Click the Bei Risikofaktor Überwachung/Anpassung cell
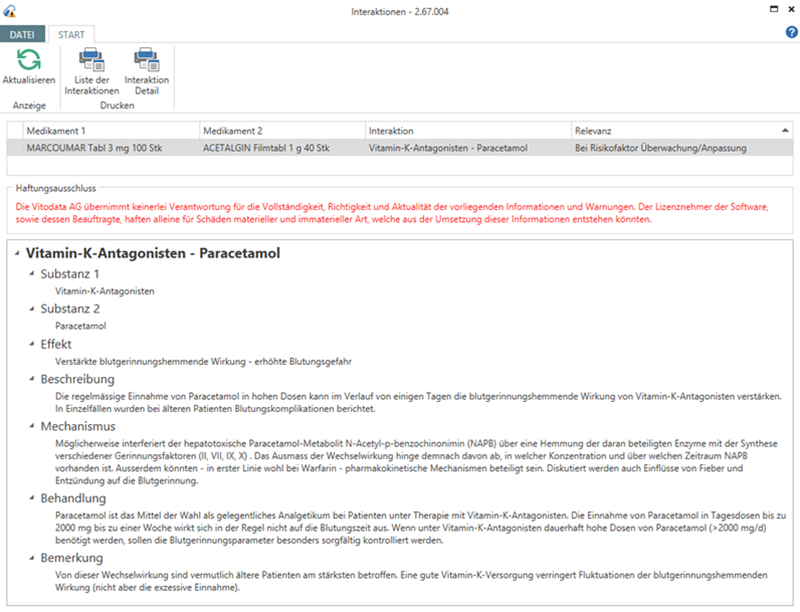Screen dimensions: 800x612 682,148
